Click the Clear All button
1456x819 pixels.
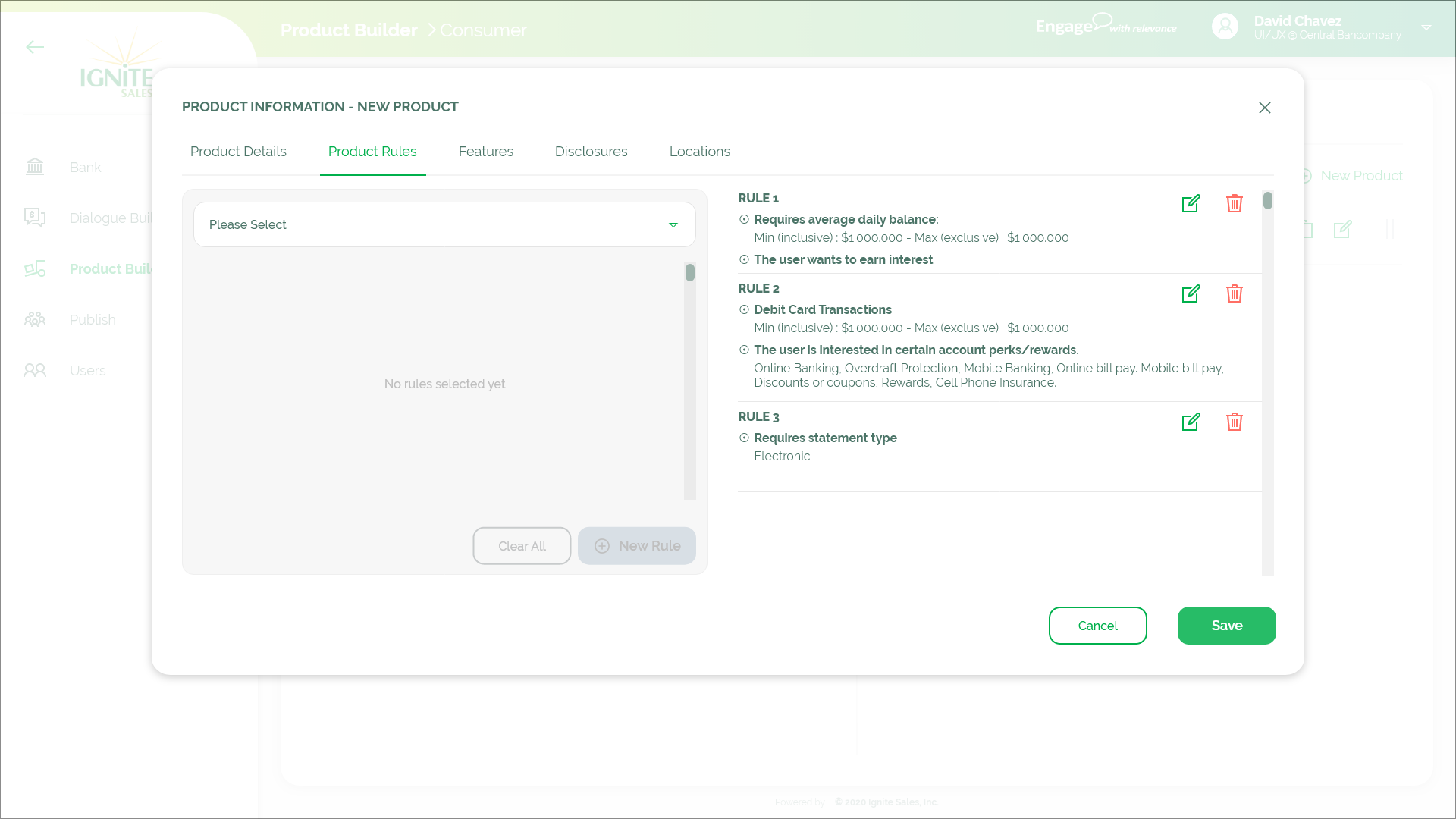click(x=522, y=546)
